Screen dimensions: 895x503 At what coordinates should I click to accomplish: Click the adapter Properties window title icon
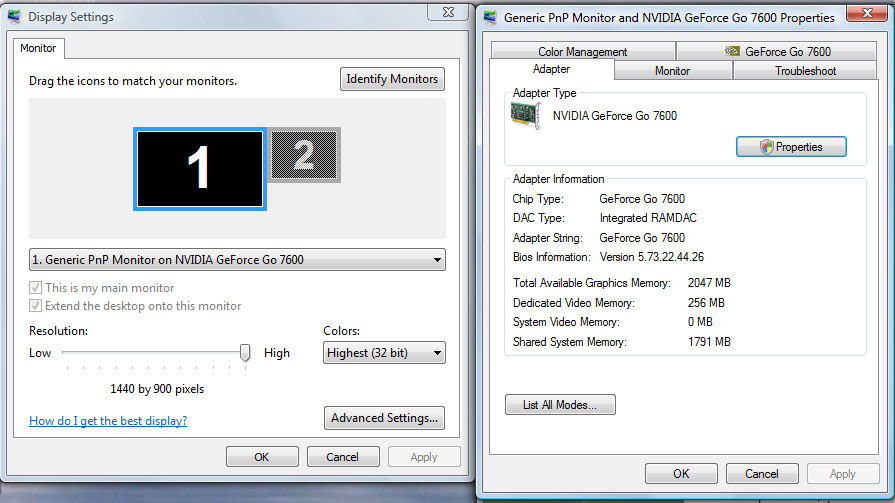(x=490, y=17)
